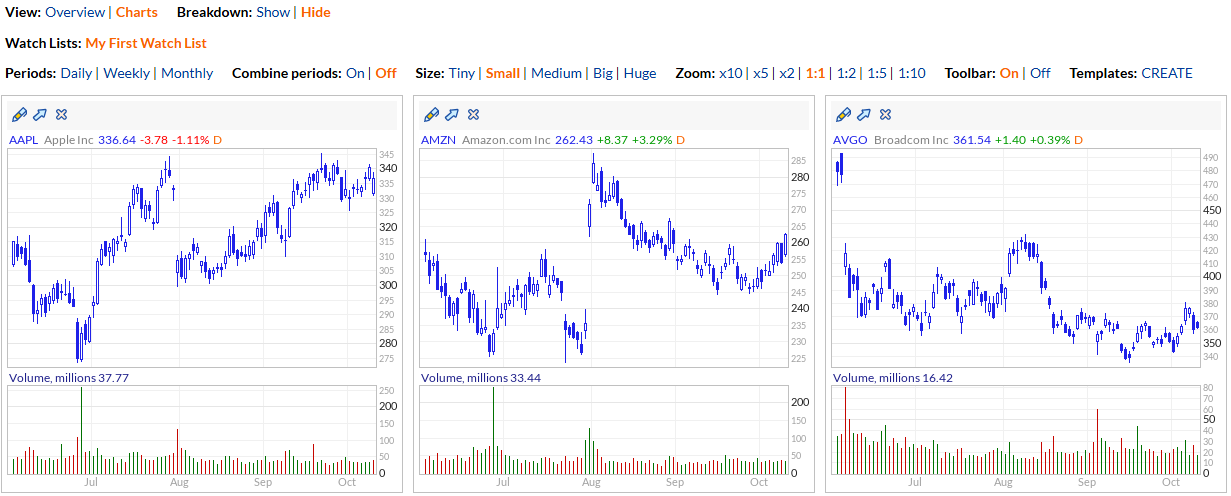Choose Big chart size

603,73
